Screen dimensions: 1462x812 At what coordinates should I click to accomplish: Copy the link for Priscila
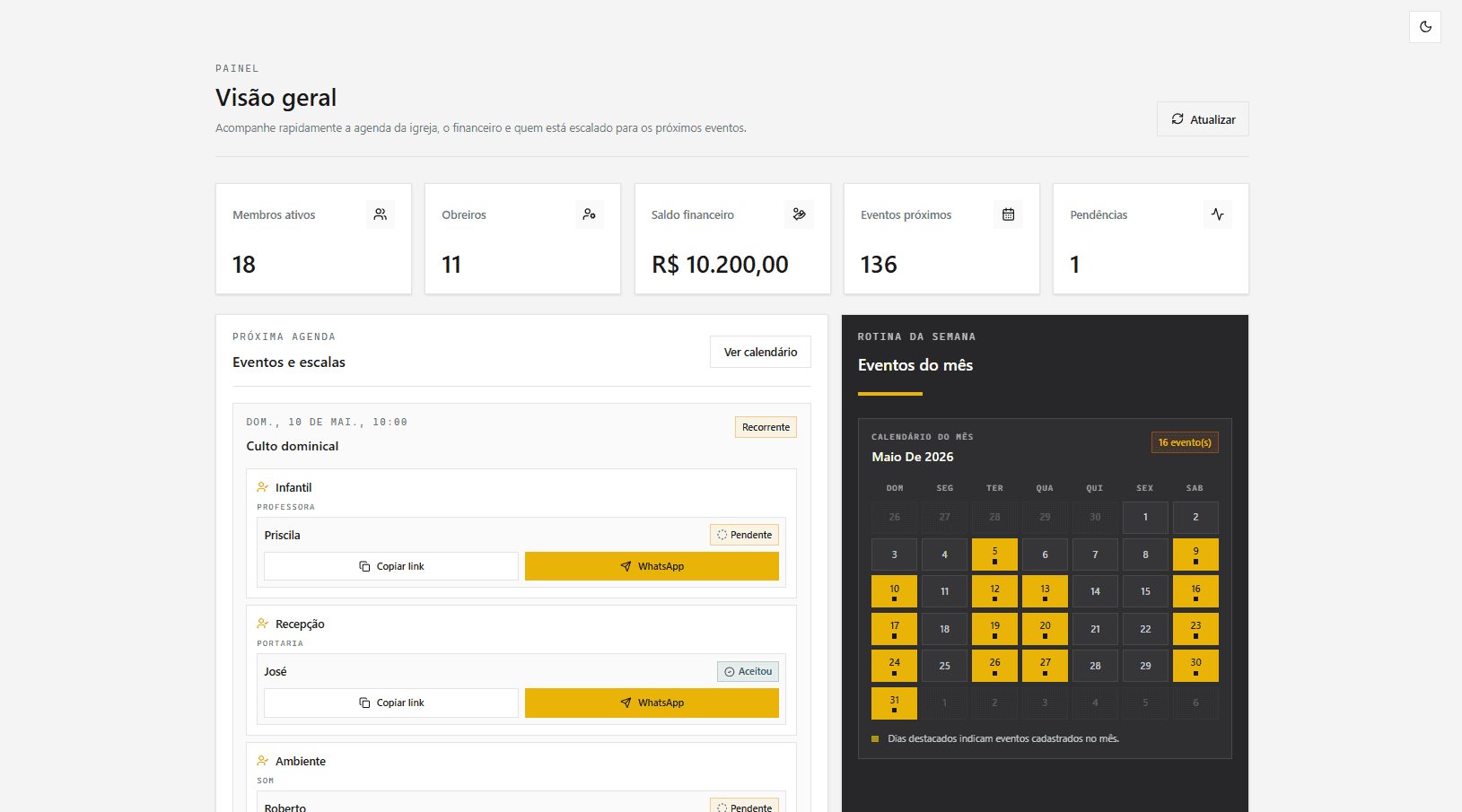pyautogui.click(x=391, y=566)
